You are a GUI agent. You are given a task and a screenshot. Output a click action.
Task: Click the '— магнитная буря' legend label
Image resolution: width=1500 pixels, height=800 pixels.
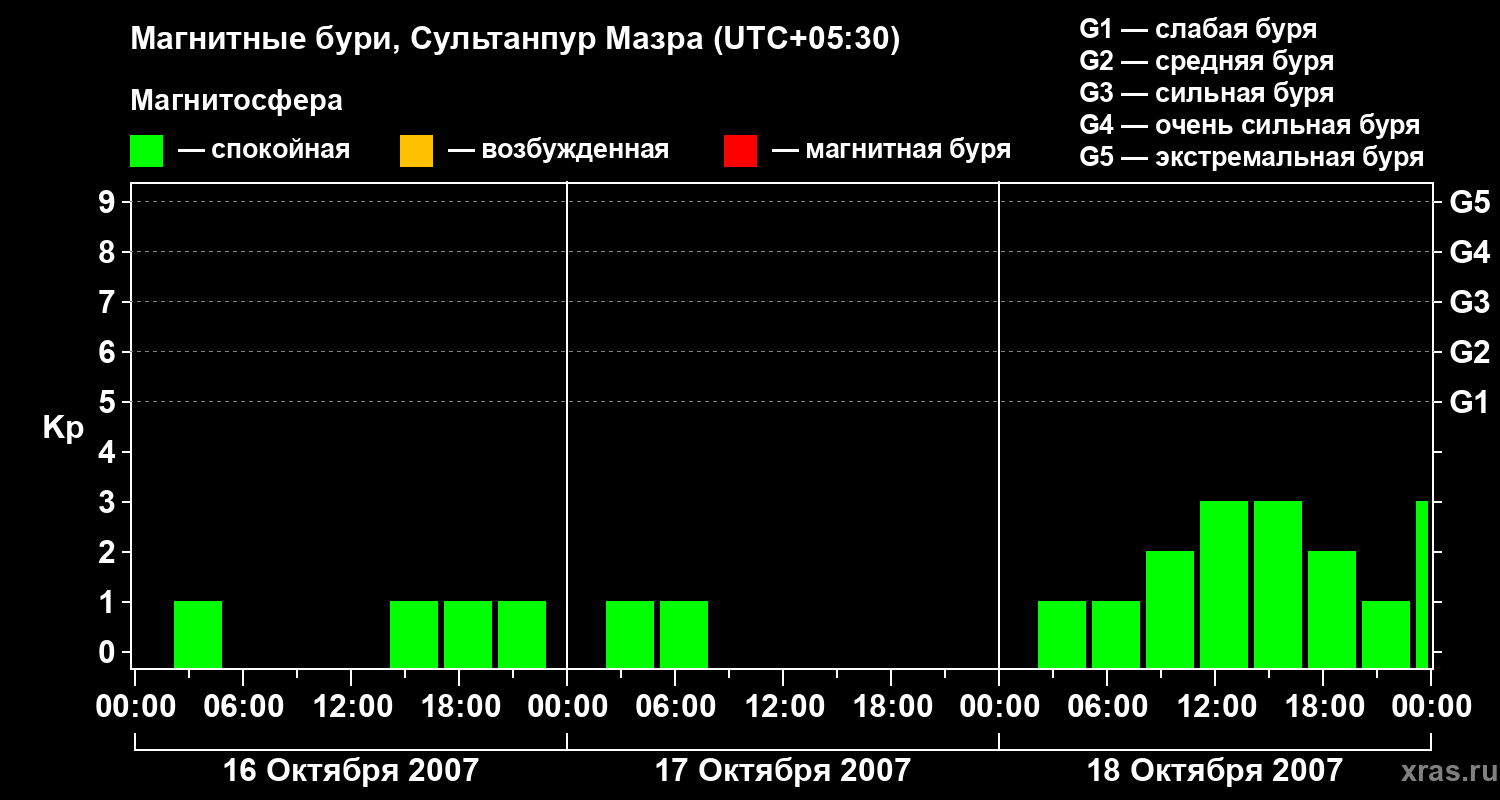pyautogui.click(x=891, y=150)
